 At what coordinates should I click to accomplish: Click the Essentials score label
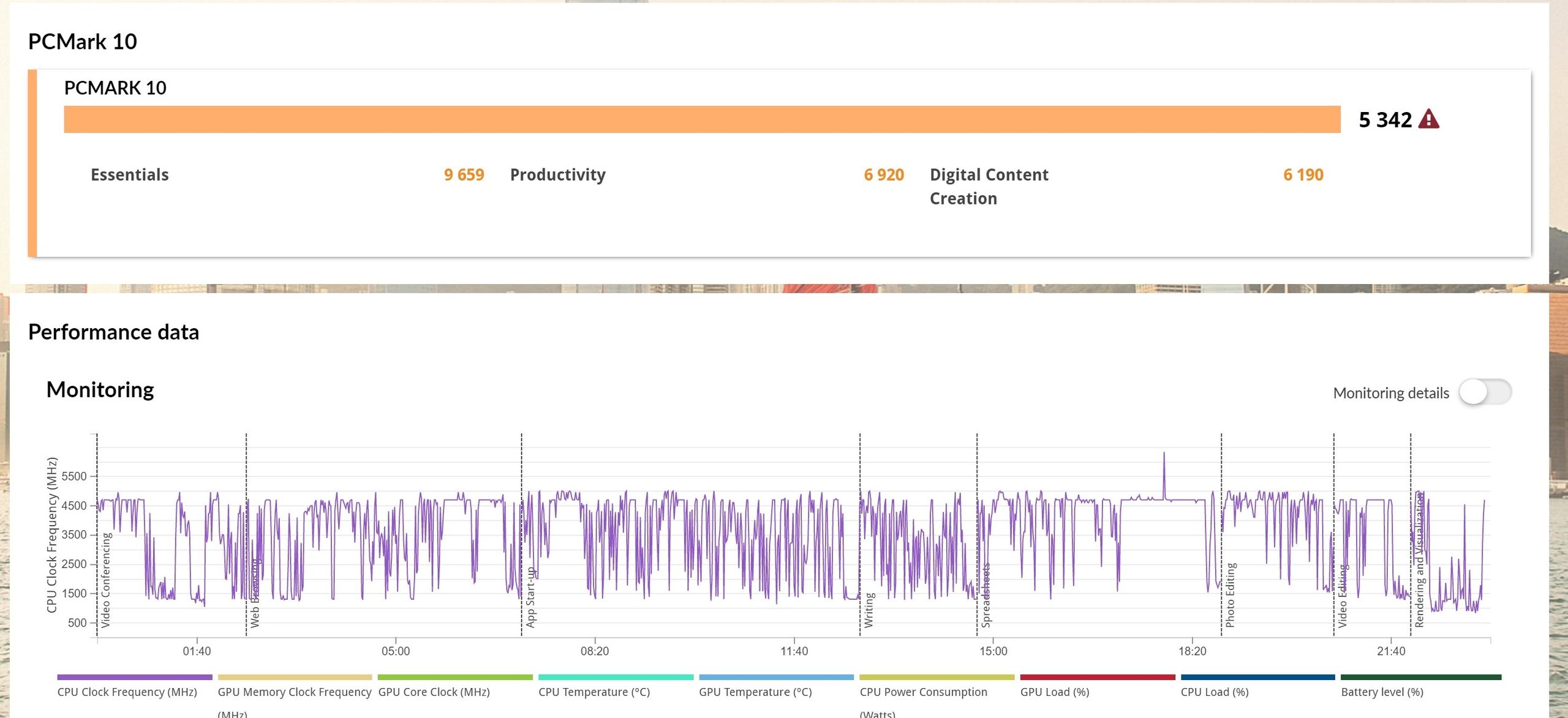click(x=130, y=175)
